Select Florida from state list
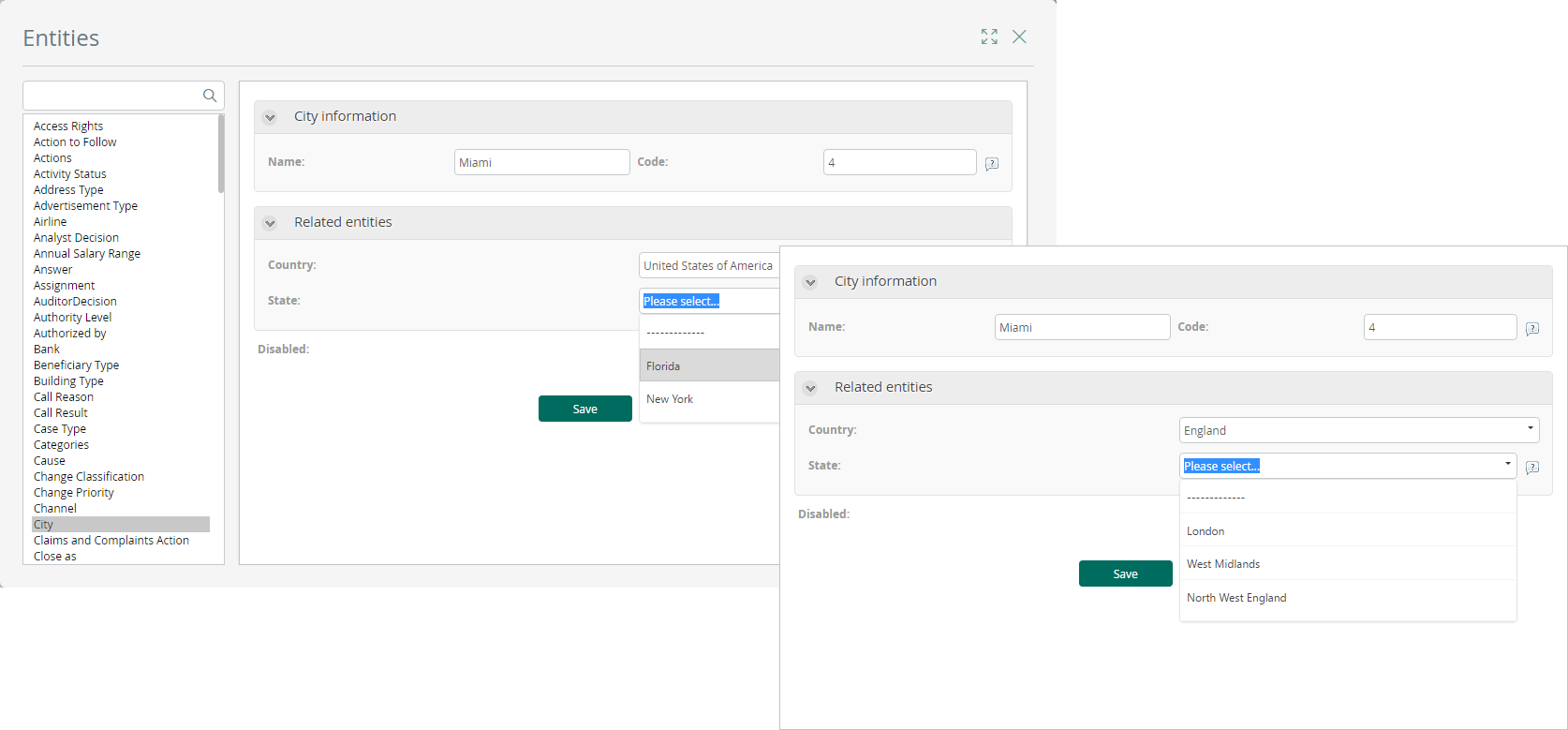The image size is (1568, 730). click(709, 365)
